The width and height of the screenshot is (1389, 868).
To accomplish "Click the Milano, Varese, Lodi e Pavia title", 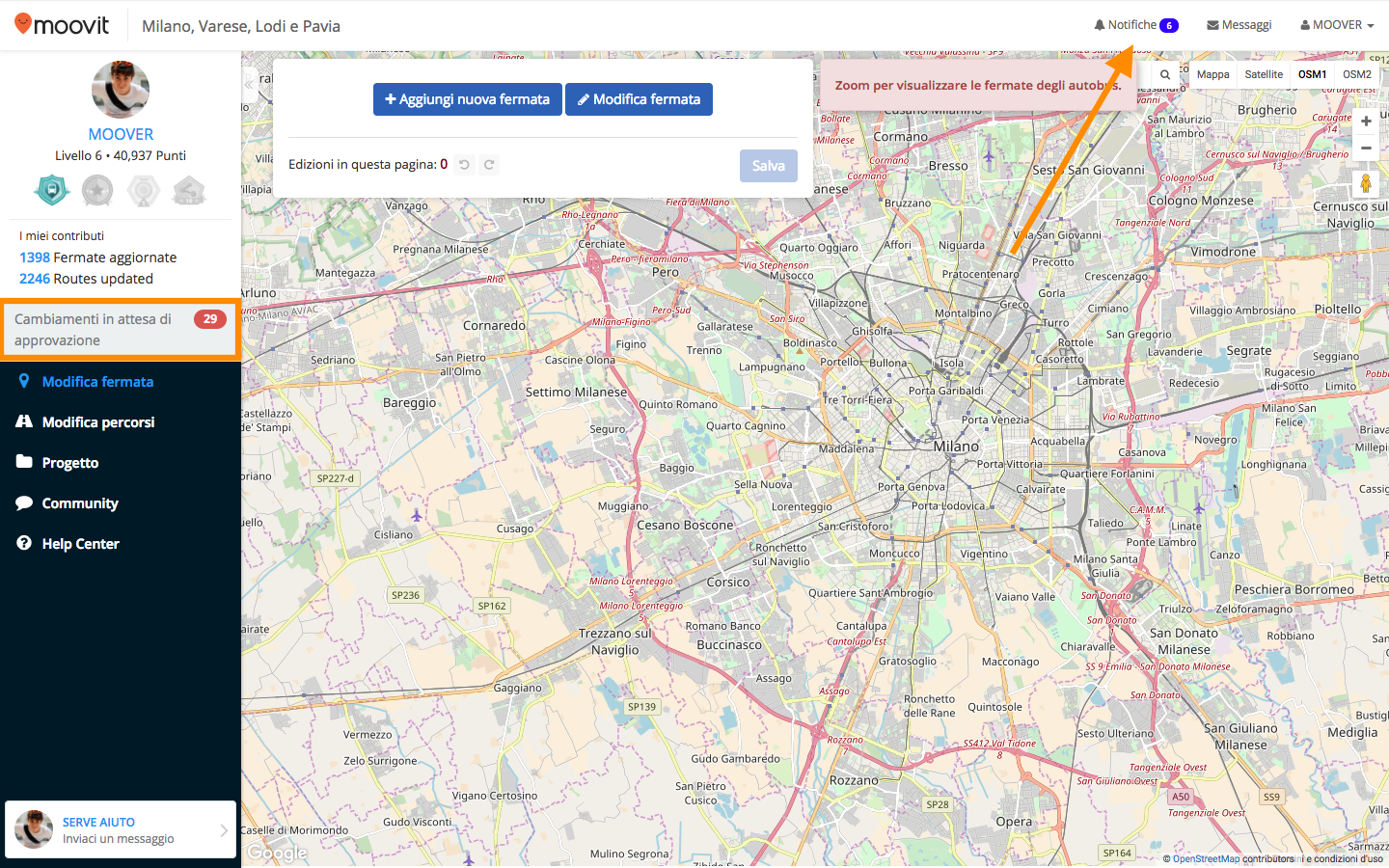I will pos(241,26).
